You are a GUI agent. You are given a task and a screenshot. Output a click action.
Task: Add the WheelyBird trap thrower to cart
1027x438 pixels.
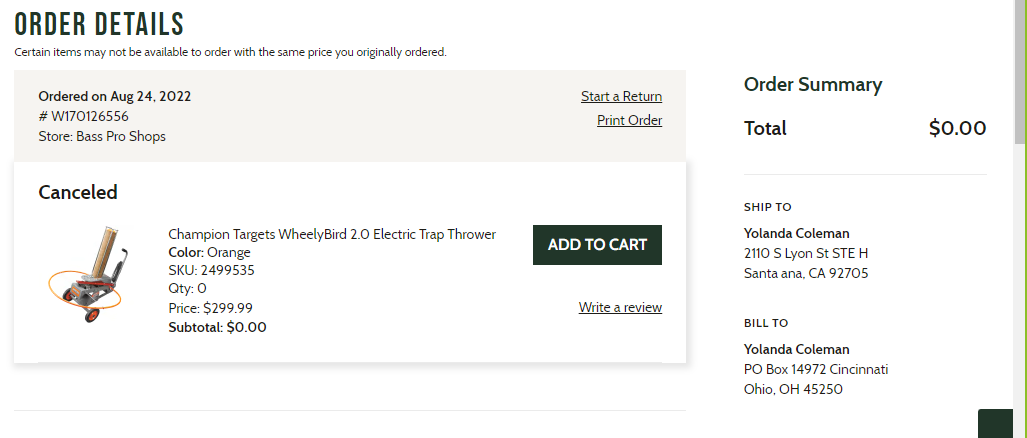pyautogui.click(x=597, y=245)
